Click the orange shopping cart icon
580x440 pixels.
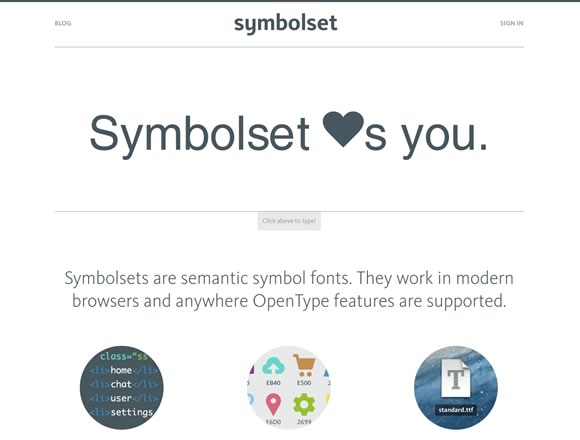pos(304,365)
